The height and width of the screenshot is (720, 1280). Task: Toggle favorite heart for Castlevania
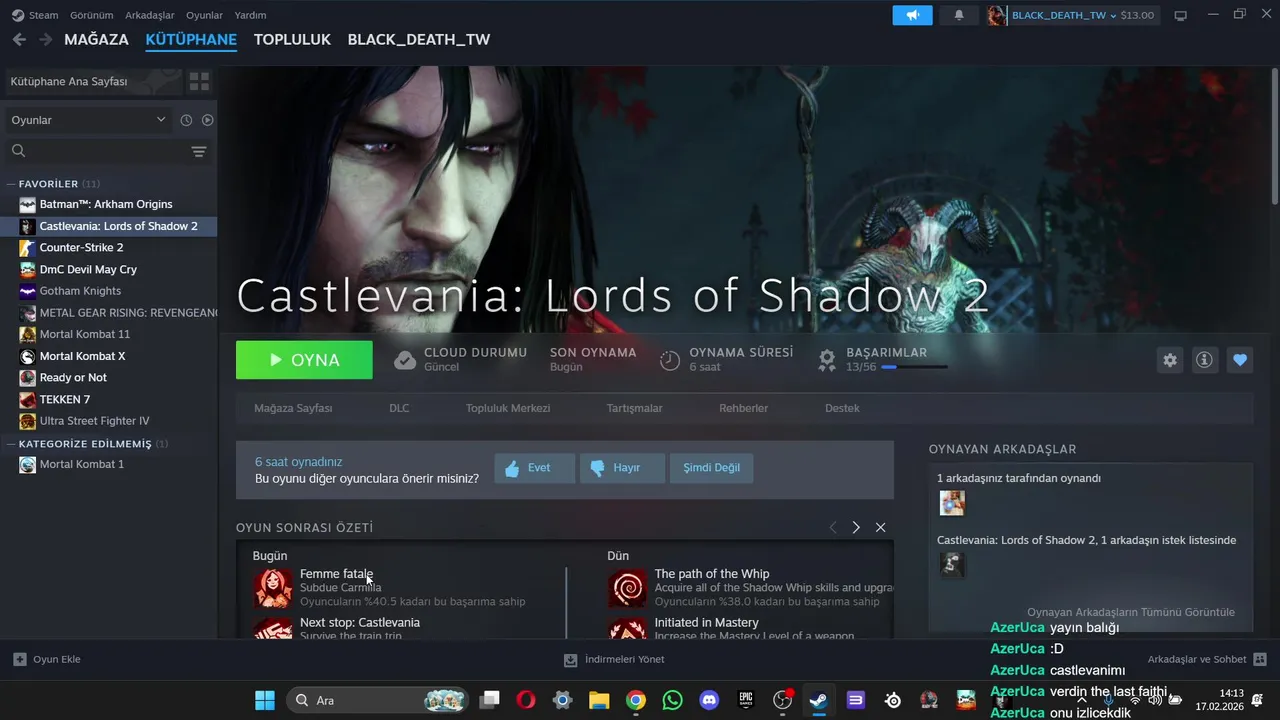pyautogui.click(x=1240, y=360)
